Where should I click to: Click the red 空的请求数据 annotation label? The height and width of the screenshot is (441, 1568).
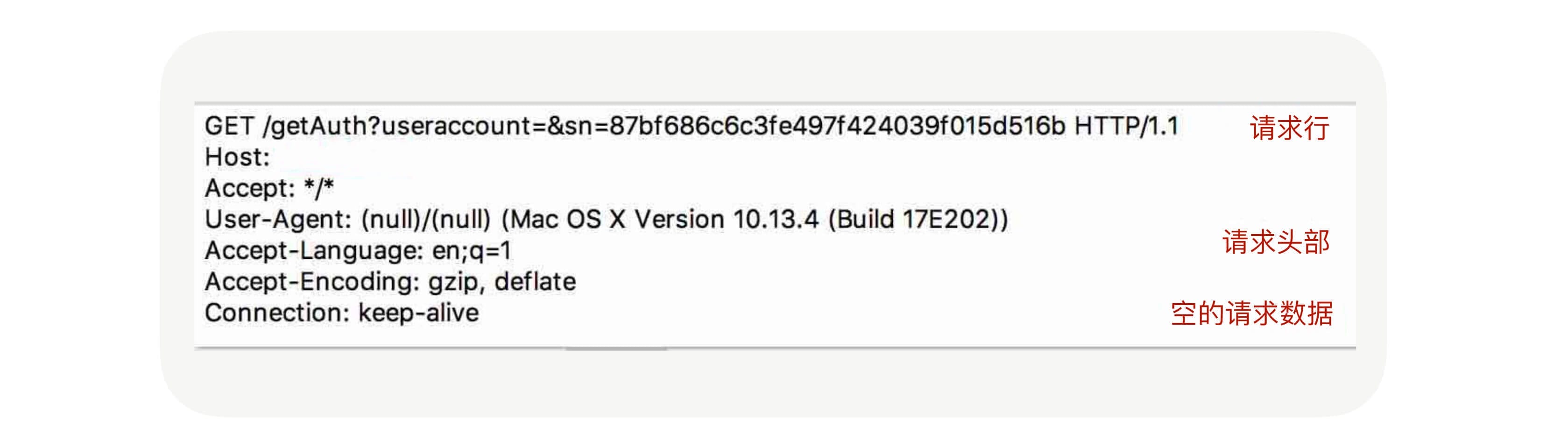(x=1251, y=313)
